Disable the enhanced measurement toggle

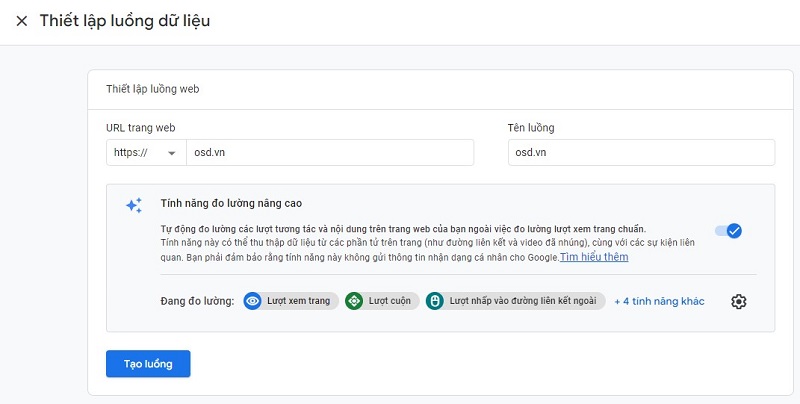pyautogui.click(x=729, y=231)
